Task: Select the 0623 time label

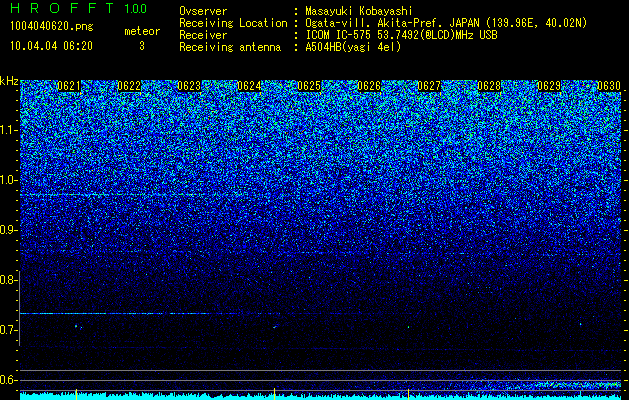Action: coord(189,86)
